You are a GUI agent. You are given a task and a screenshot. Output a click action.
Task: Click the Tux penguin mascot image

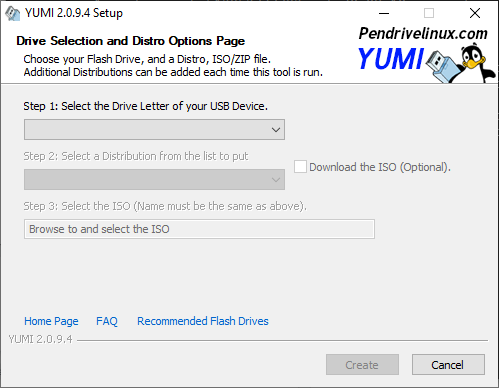click(x=477, y=63)
